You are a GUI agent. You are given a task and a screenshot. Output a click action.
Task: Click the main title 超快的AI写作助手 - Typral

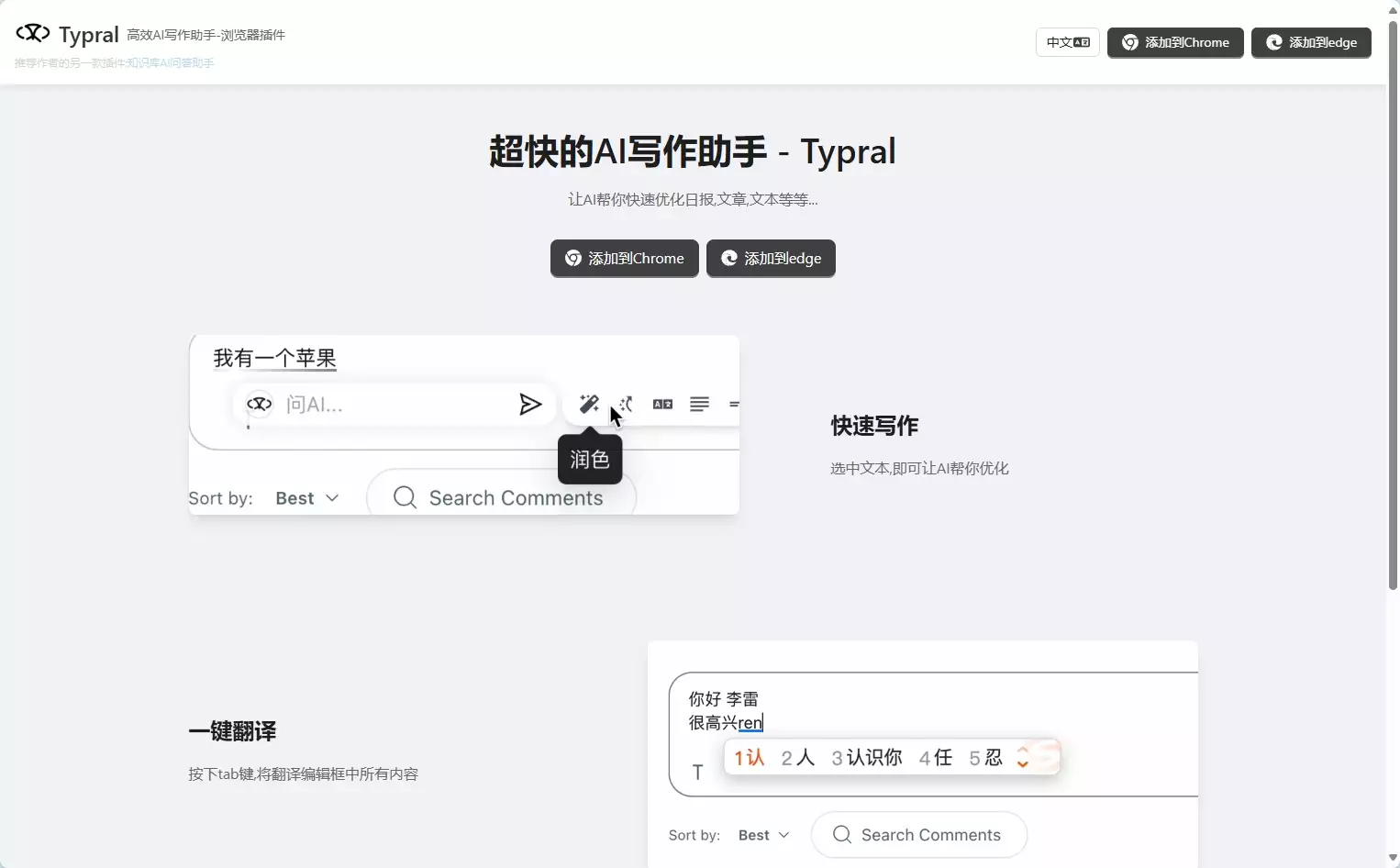coord(693,151)
